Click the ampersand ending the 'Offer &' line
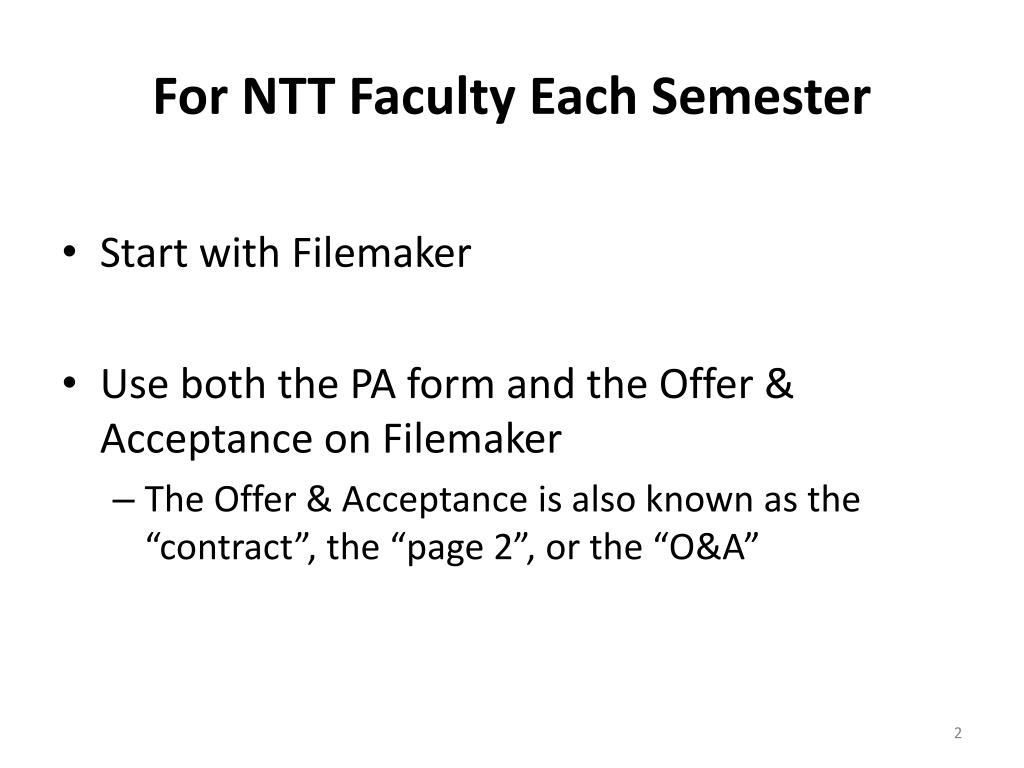This screenshot has height=768, width=1024. [779, 383]
